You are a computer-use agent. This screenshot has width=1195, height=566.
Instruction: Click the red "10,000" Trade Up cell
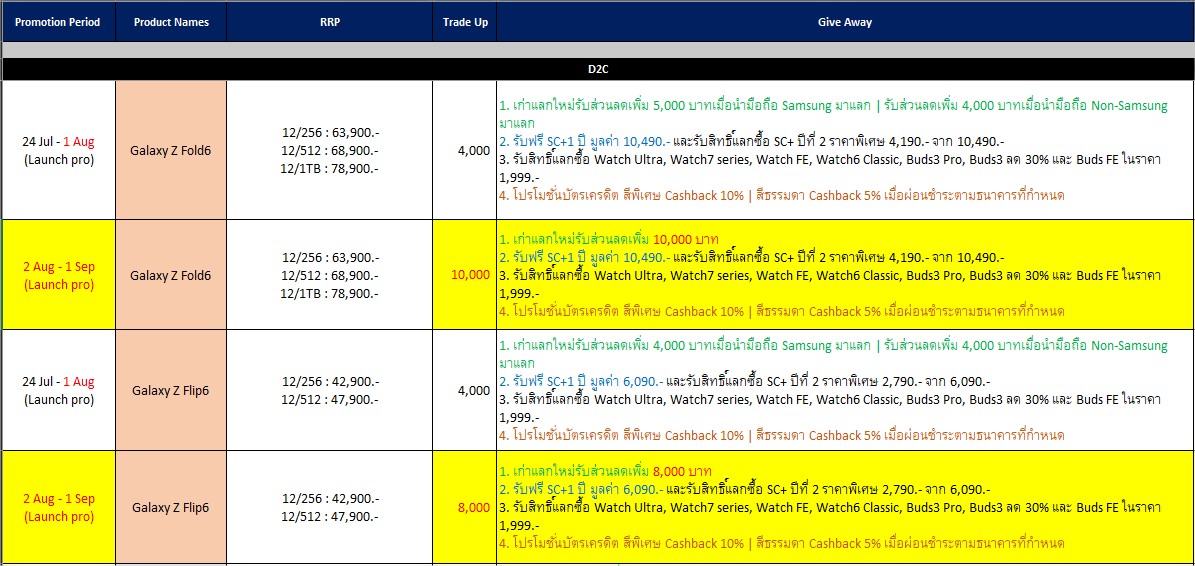[465, 275]
